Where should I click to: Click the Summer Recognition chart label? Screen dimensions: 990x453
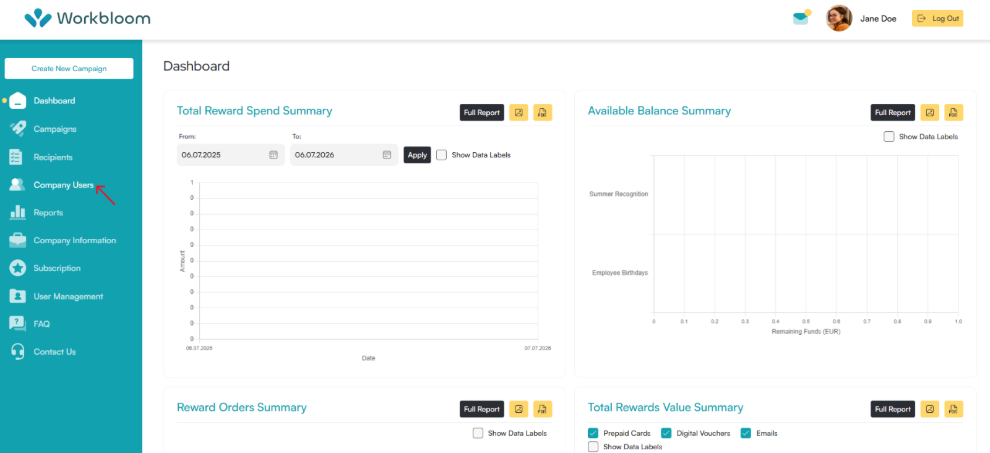[x=619, y=194]
